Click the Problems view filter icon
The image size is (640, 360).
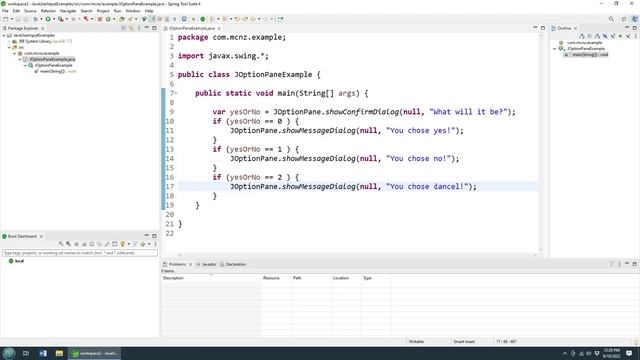611,264
